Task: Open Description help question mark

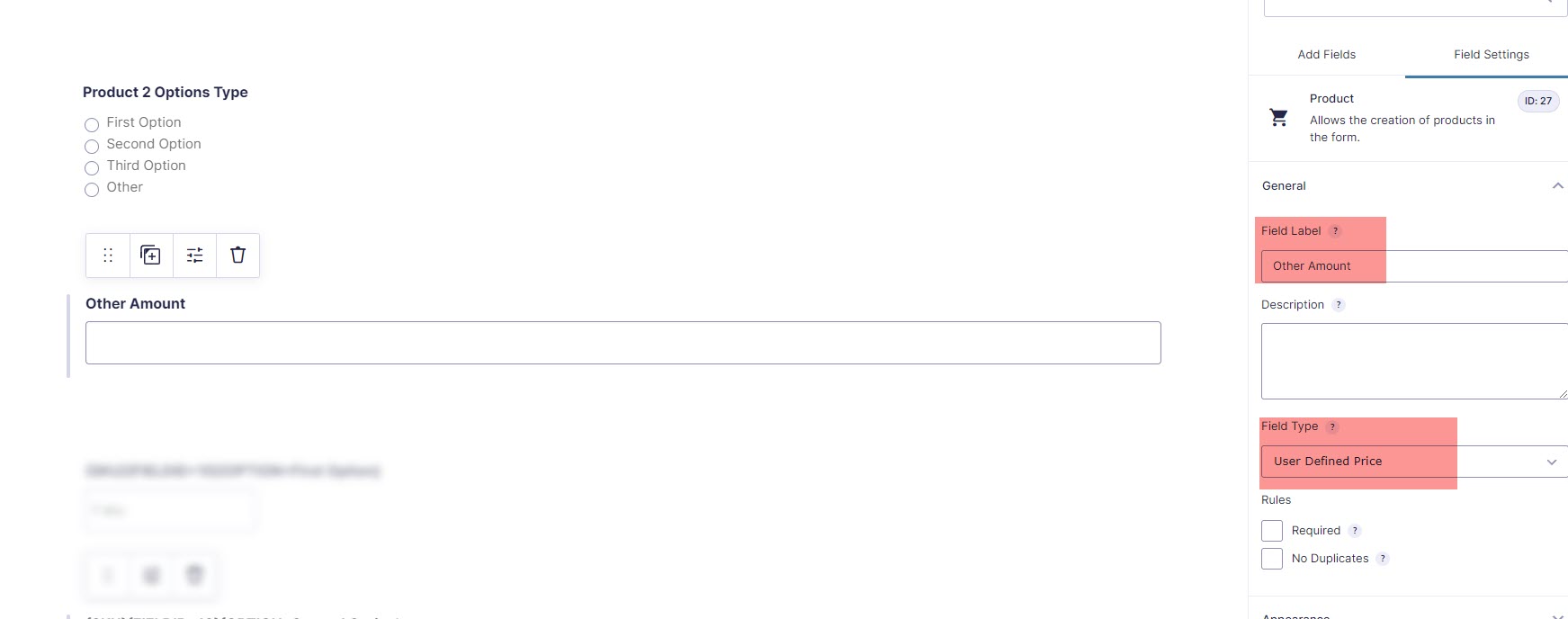Action: (x=1339, y=305)
